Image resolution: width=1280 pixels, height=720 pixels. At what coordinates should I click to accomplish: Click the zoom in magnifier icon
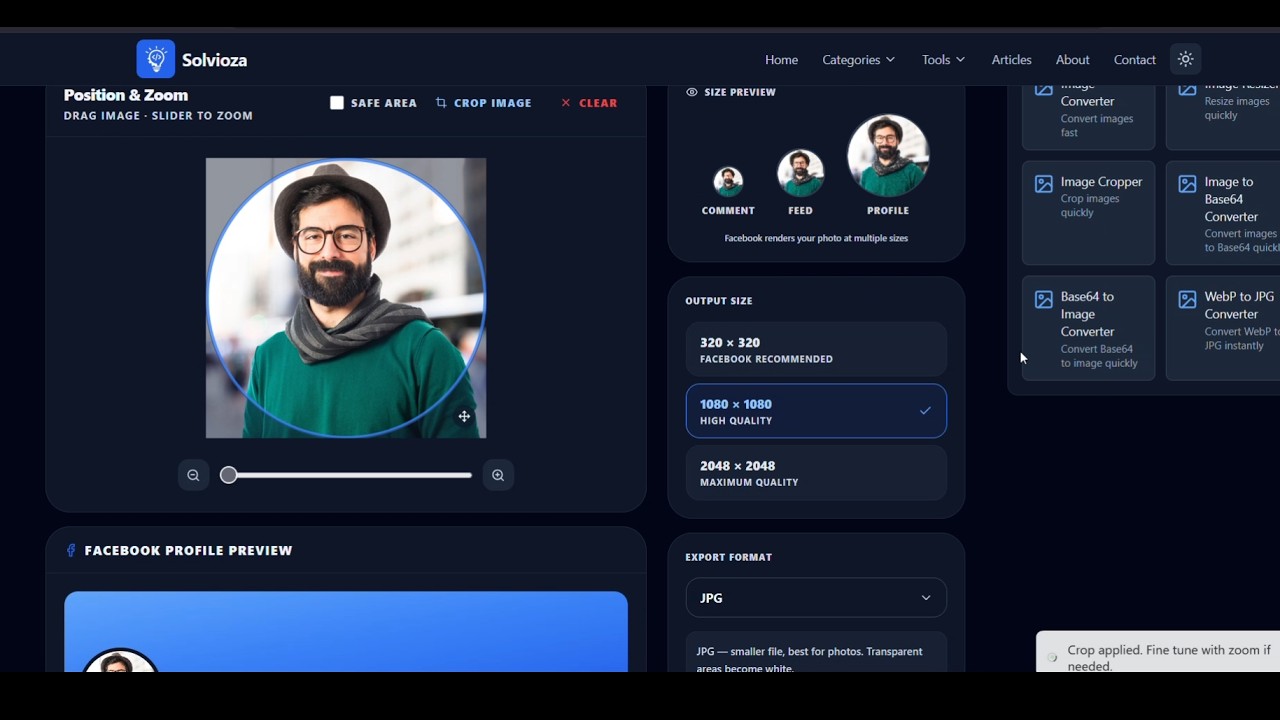tap(498, 475)
